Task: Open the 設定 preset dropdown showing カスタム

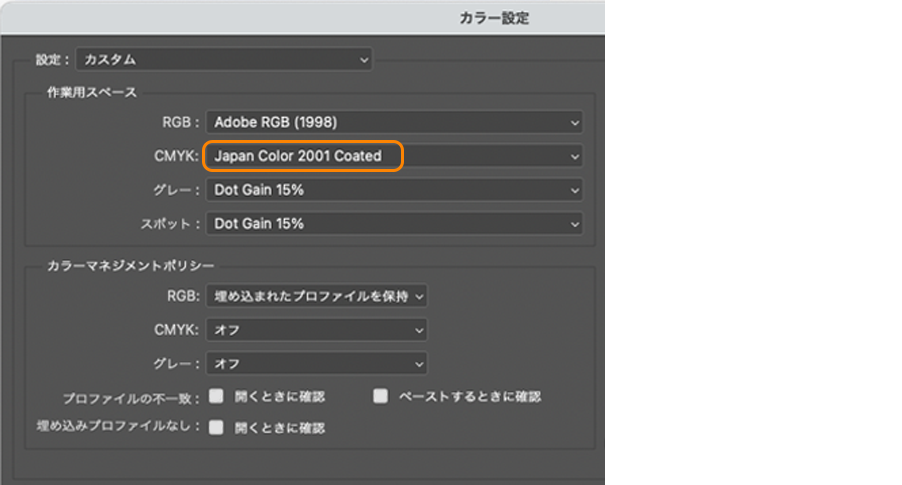Action: [224, 59]
